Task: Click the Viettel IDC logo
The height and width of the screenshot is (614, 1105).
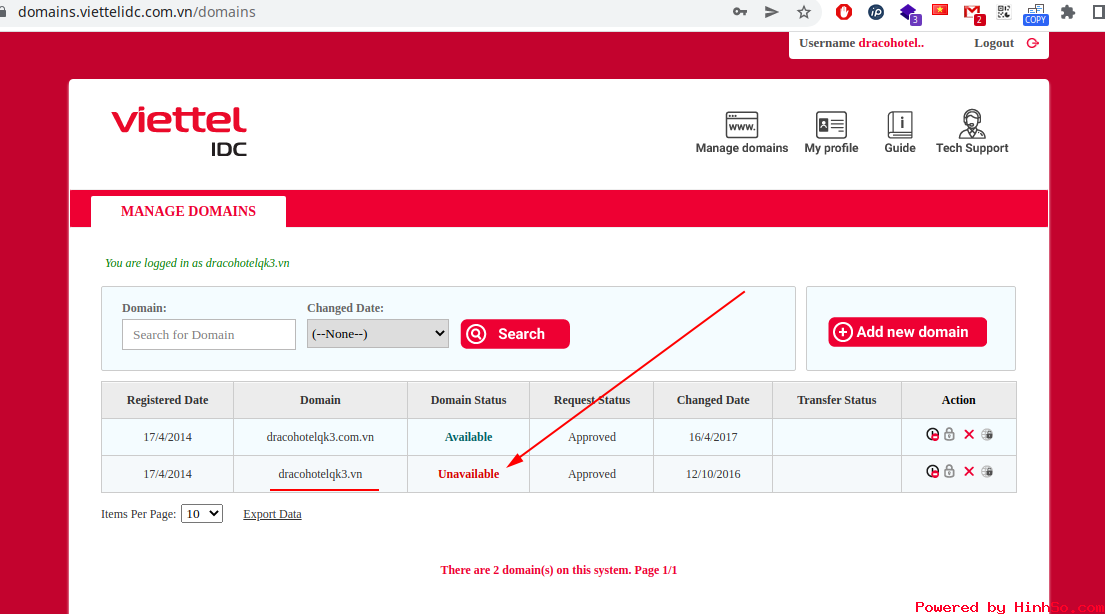Action: point(179,131)
